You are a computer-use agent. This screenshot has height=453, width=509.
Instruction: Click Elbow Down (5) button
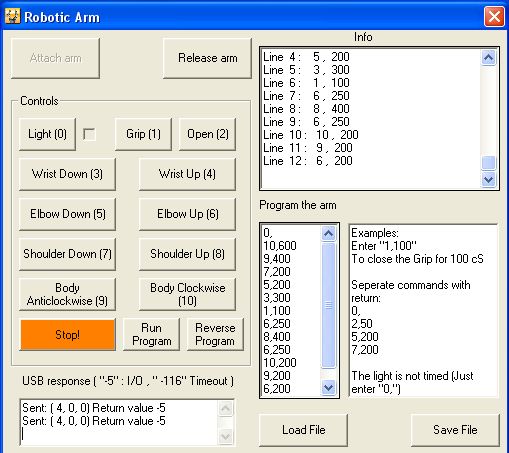pos(68,214)
